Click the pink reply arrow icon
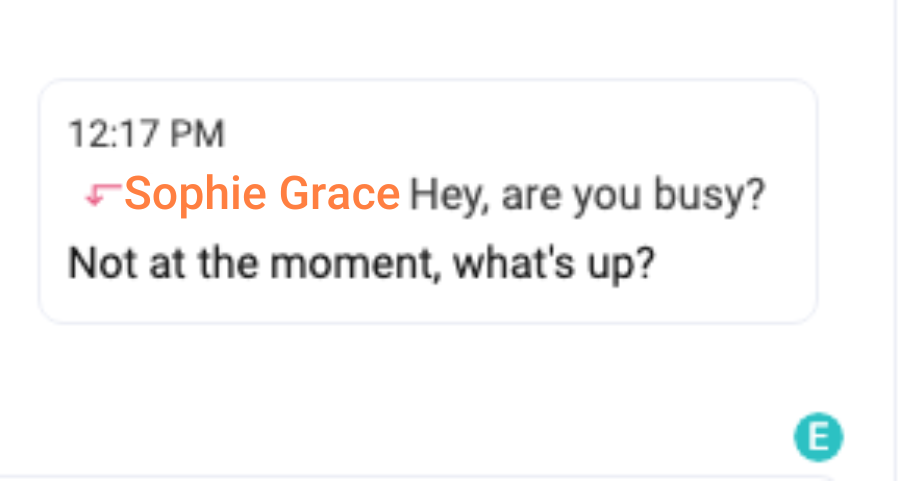This screenshot has width=900, height=481. [x=103, y=194]
